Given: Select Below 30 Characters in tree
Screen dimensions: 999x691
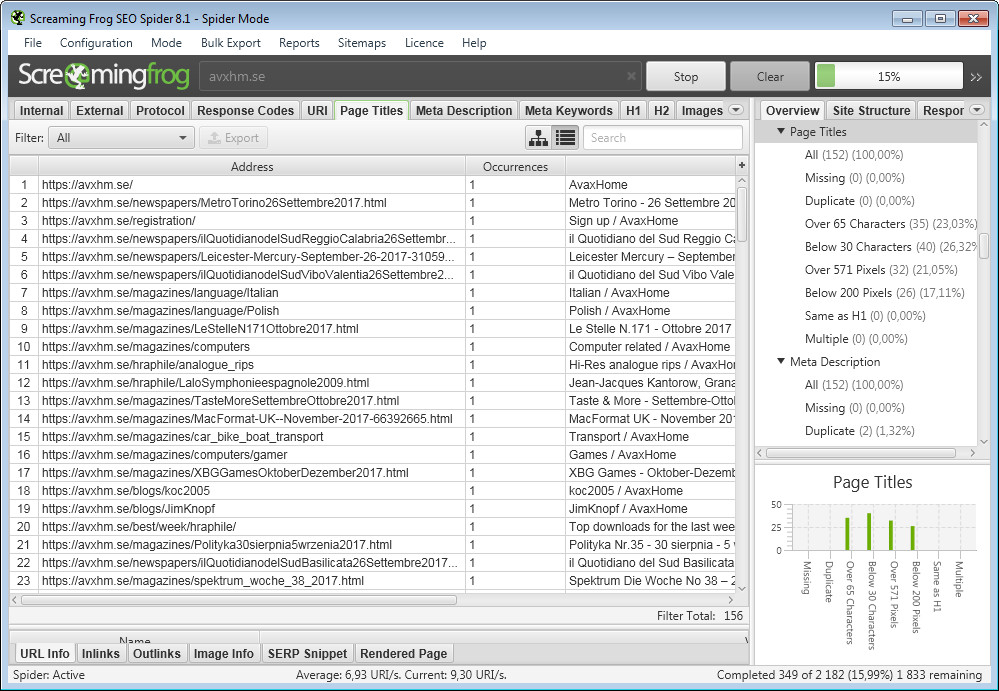Looking at the screenshot, I should click(890, 246).
